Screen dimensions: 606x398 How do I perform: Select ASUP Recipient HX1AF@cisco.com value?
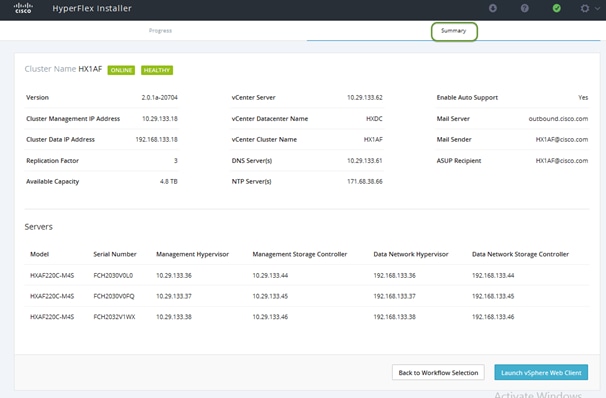(x=562, y=160)
